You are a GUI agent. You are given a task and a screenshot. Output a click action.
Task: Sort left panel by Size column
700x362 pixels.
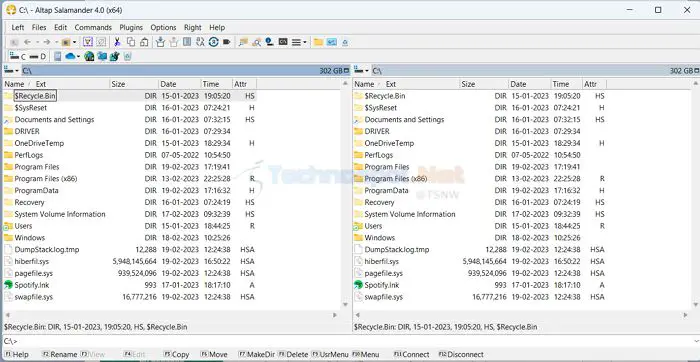(134, 84)
